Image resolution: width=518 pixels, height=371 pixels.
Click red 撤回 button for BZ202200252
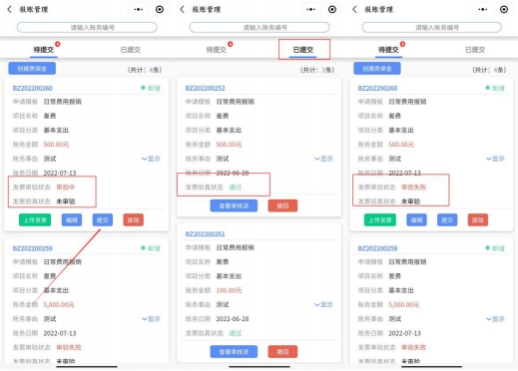point(283,206)
